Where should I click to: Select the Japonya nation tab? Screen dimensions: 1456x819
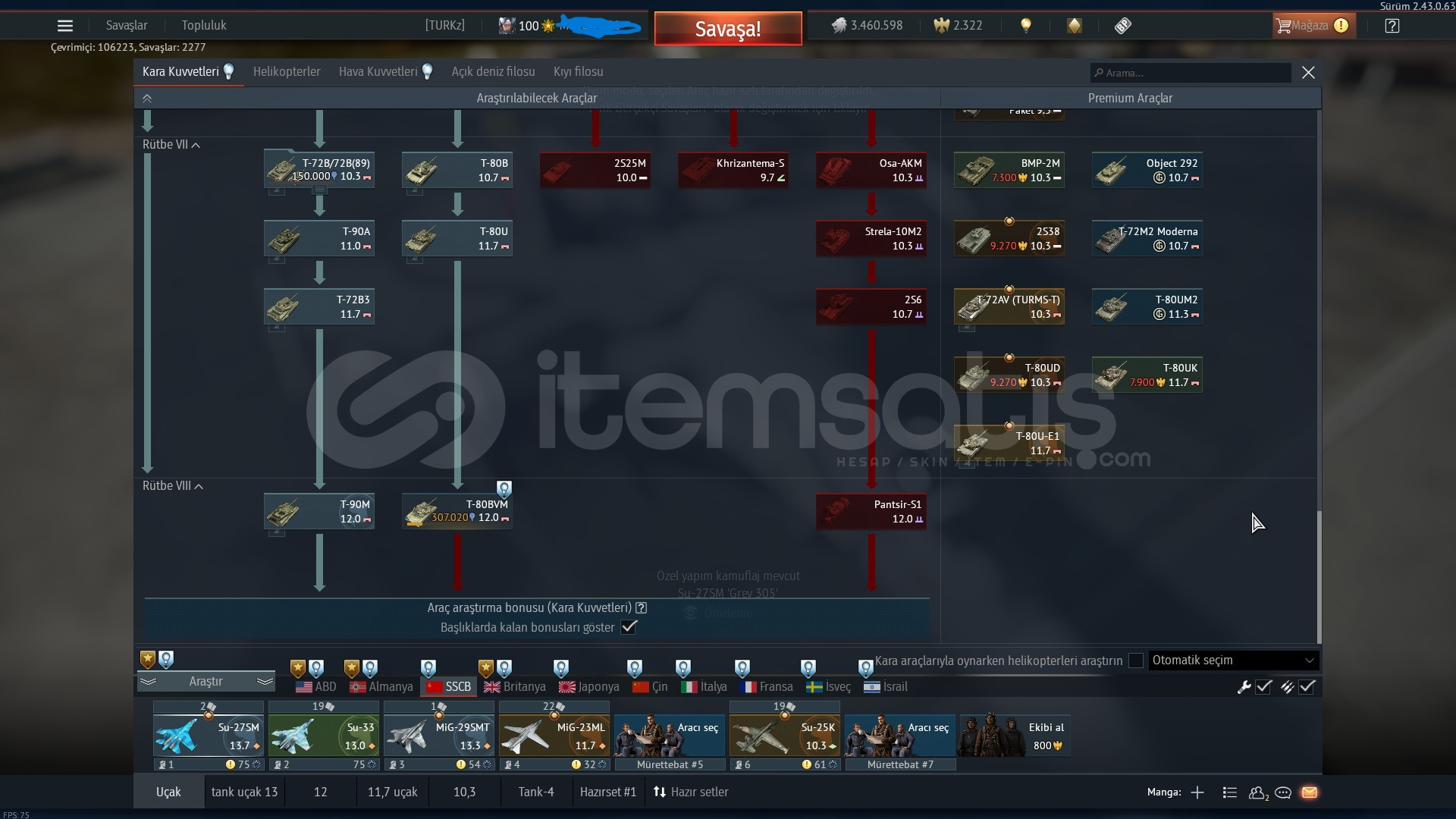(589, 687)
